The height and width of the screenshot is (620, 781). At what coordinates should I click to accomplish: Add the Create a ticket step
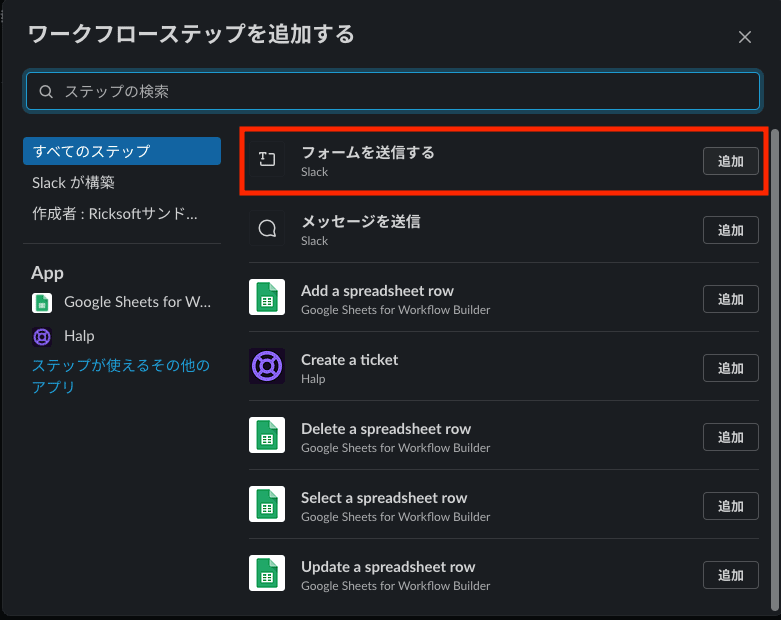tap(731, 368)
